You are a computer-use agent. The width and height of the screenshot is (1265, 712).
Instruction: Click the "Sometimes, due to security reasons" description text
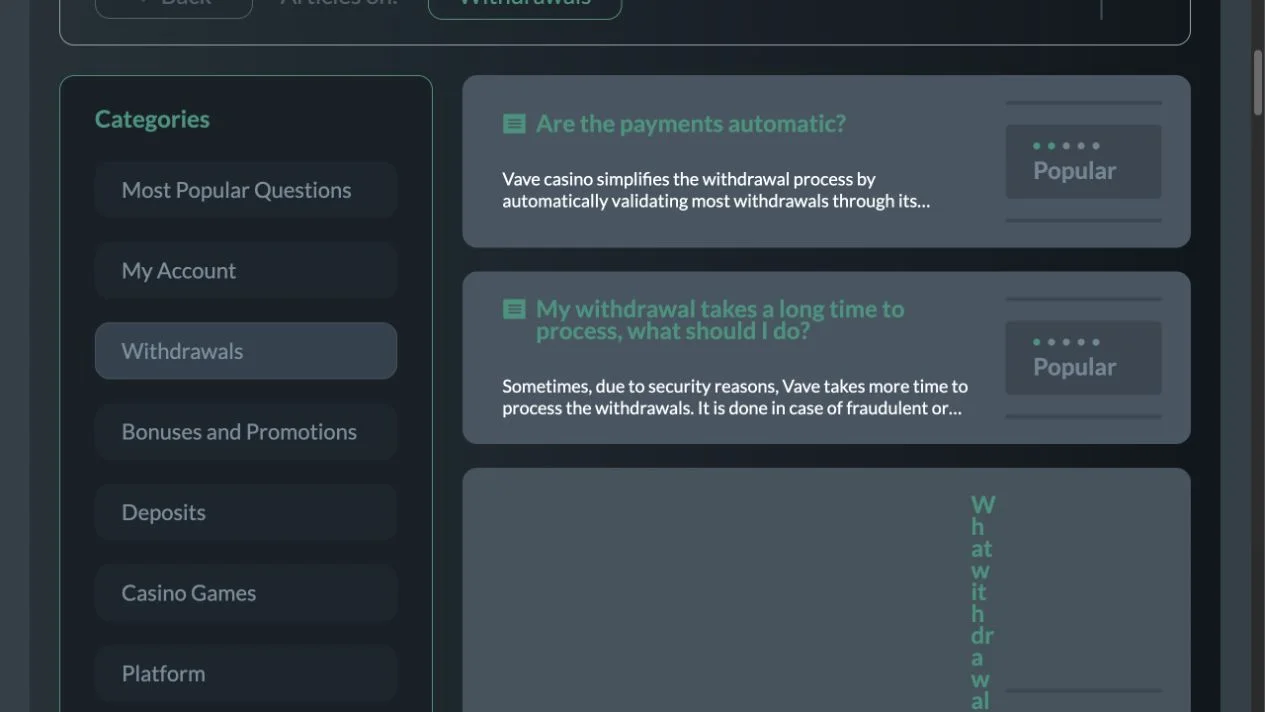tap(735, 397)
